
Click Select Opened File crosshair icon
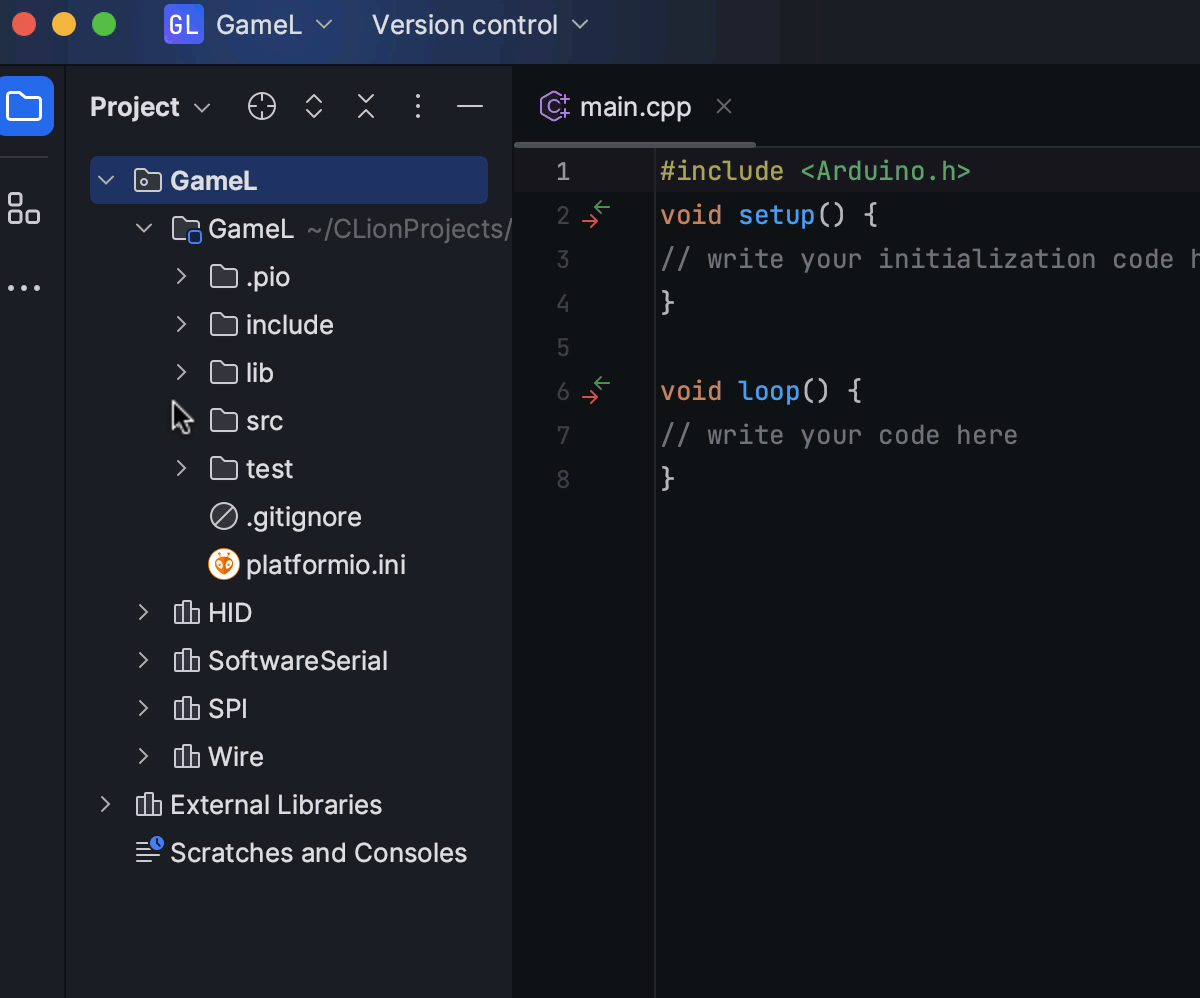[x=262, y=107]
